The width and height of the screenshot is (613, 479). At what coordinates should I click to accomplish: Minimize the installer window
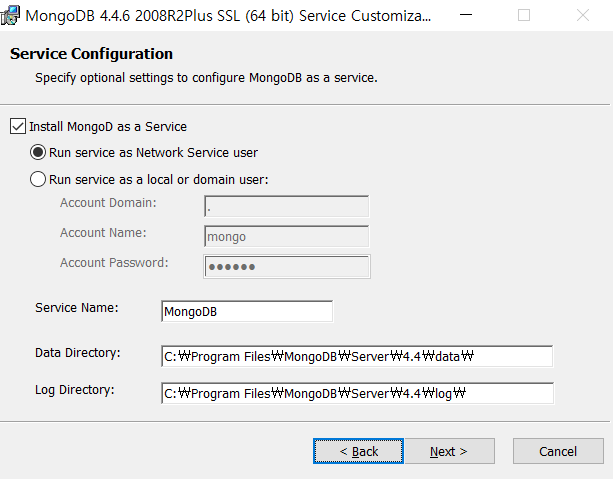(466, 15)
